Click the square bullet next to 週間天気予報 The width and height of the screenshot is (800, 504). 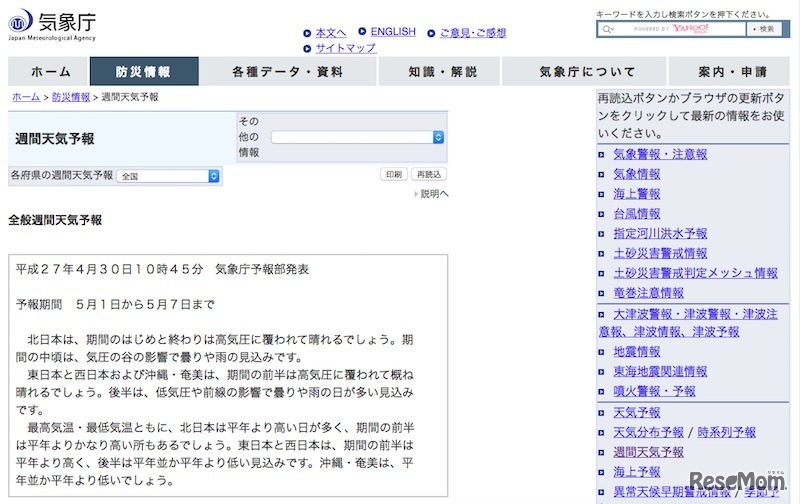tap(602, 452)
